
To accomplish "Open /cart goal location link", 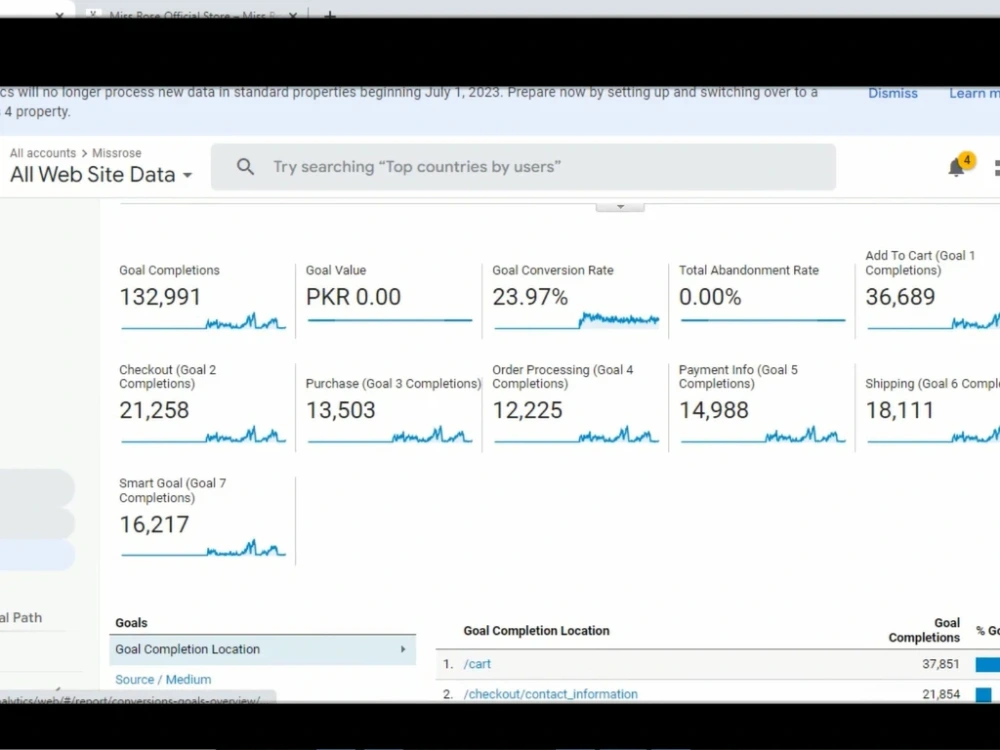I will [477, 664].
